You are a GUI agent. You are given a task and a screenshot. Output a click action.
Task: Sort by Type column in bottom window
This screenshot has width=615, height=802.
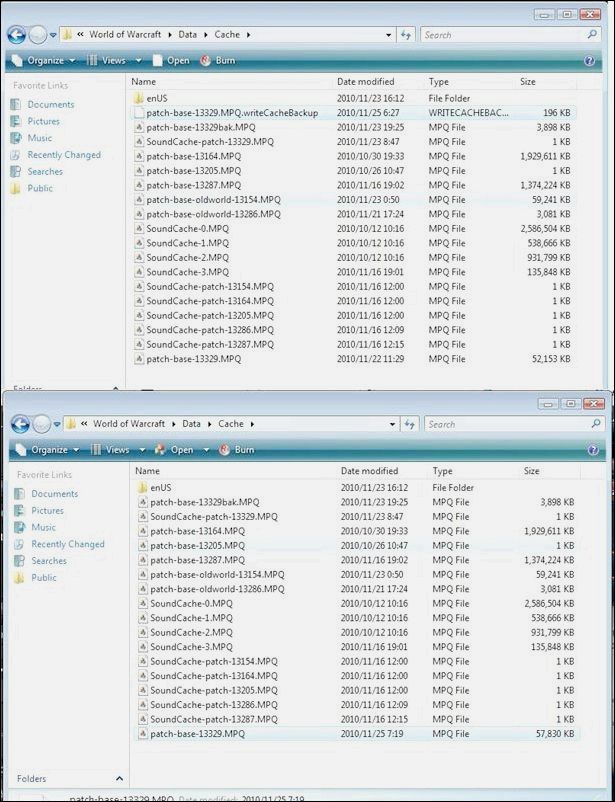pyautogui.click(x=443, y=471)
